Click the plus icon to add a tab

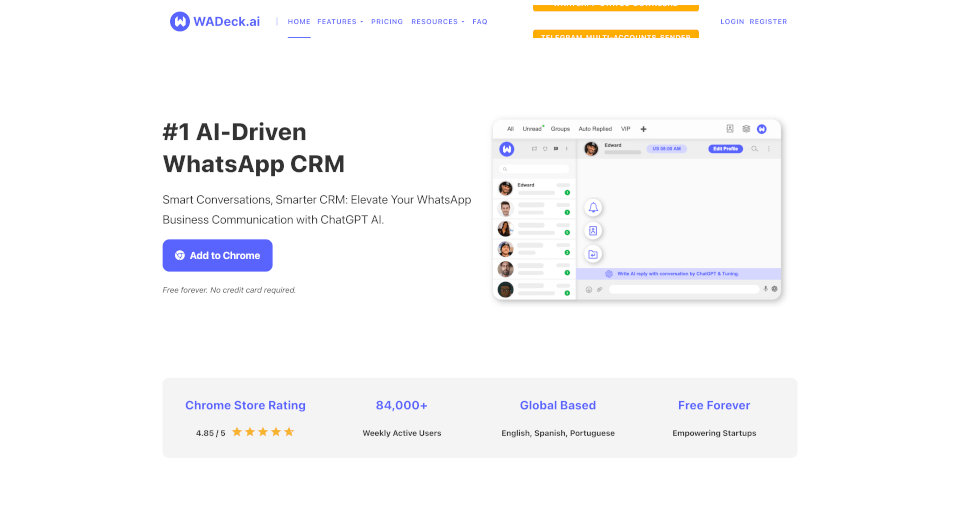643,129
